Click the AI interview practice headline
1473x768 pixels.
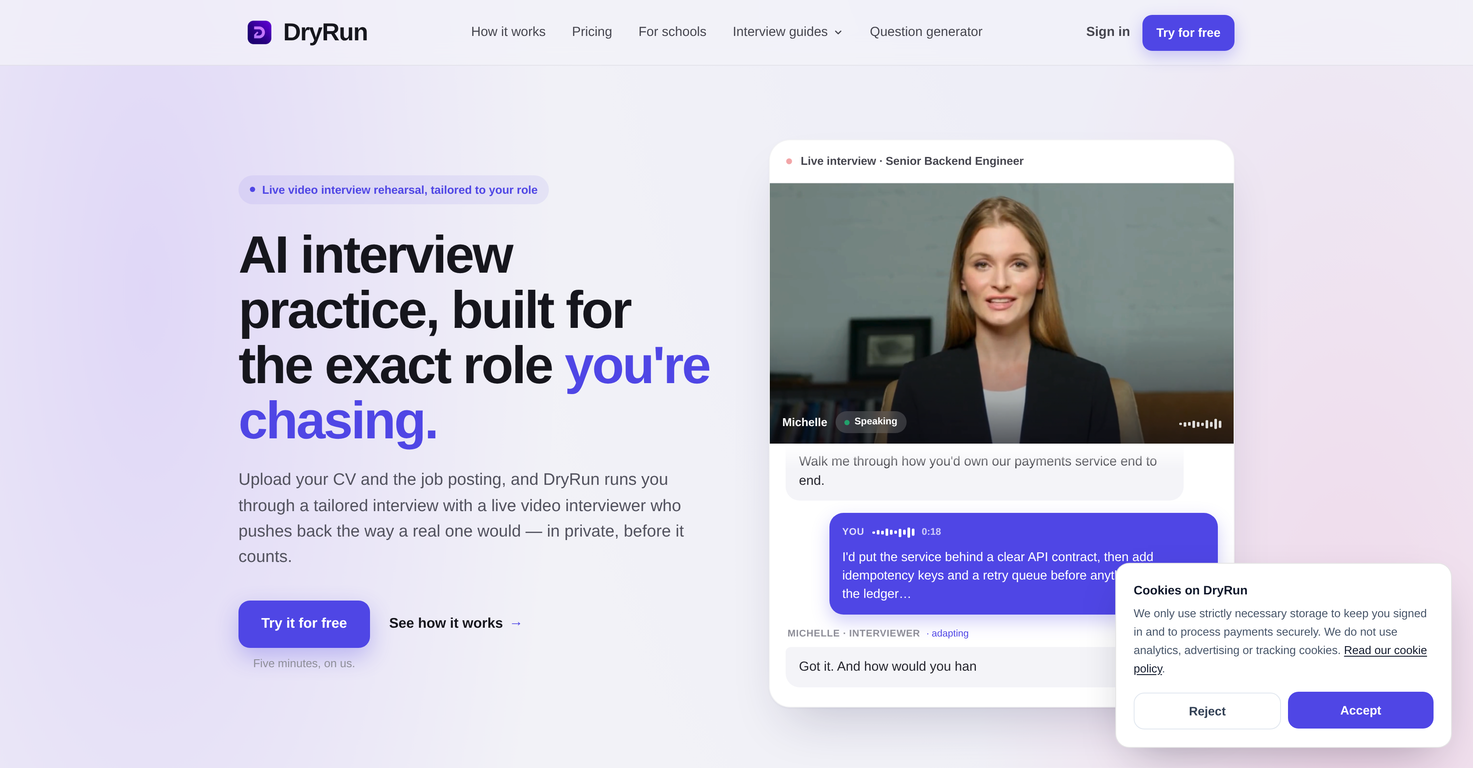click(474, 337)
